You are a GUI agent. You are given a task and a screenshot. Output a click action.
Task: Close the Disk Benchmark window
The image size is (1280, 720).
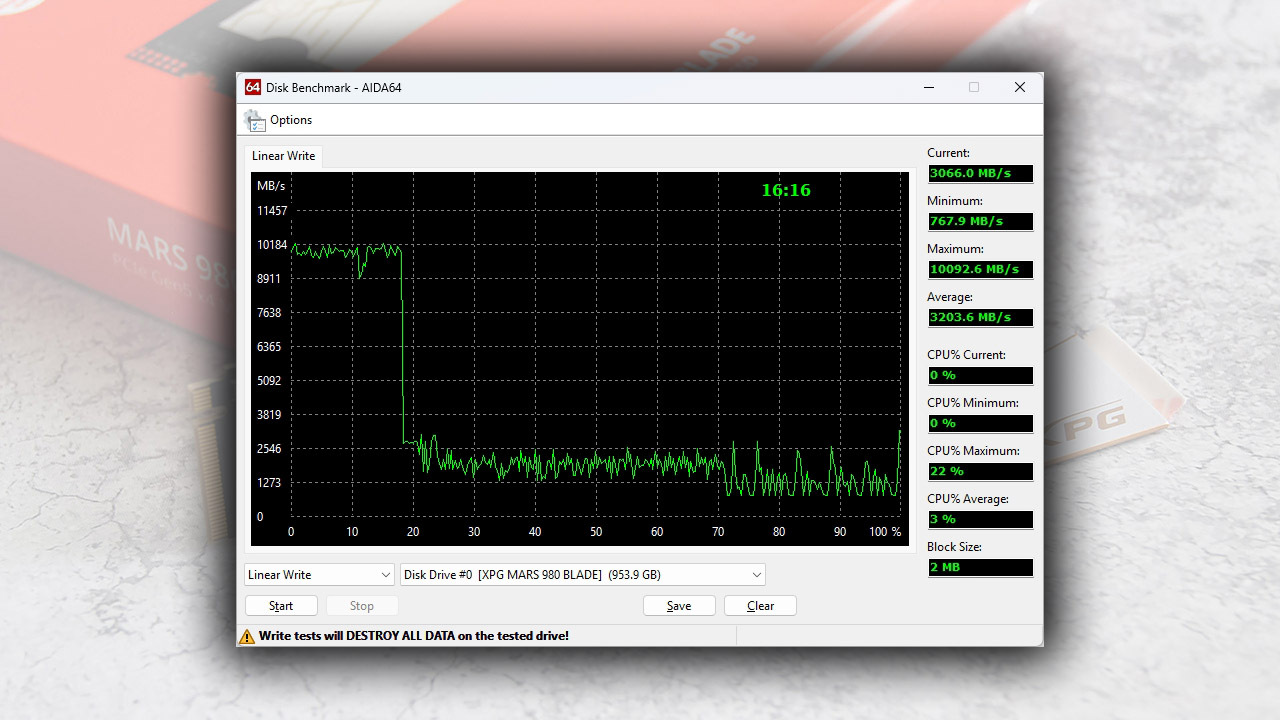[x=1020, y=88]
